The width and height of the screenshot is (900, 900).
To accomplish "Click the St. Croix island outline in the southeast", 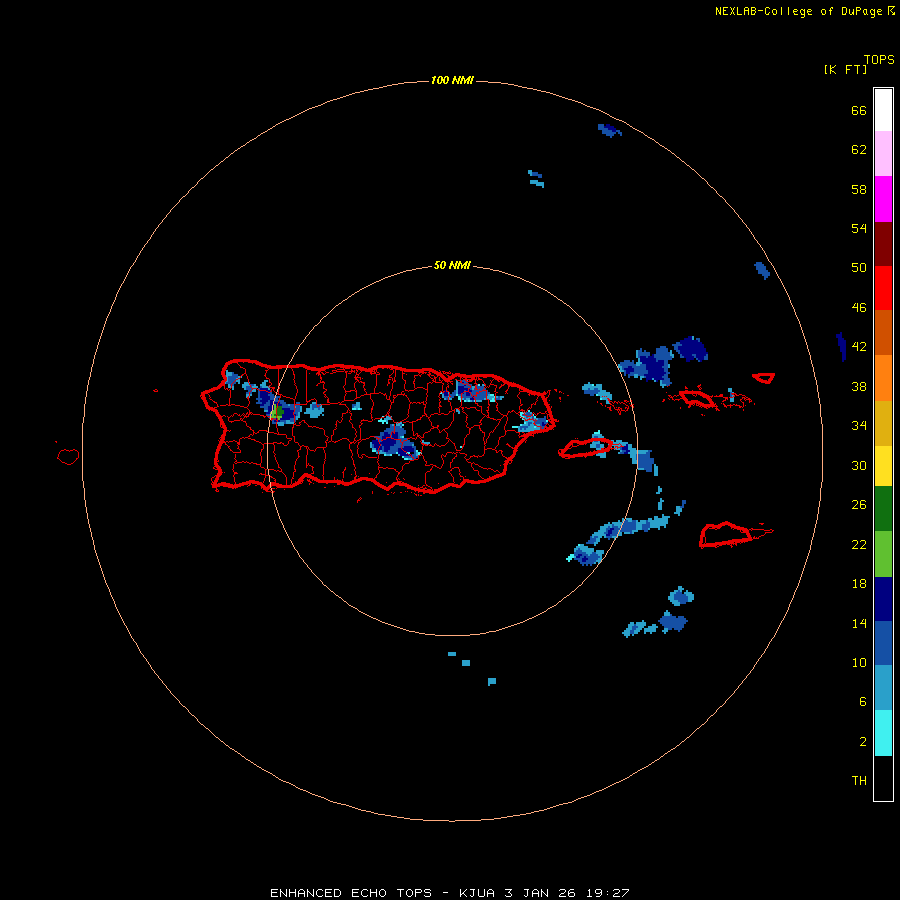I will (727, 535).
